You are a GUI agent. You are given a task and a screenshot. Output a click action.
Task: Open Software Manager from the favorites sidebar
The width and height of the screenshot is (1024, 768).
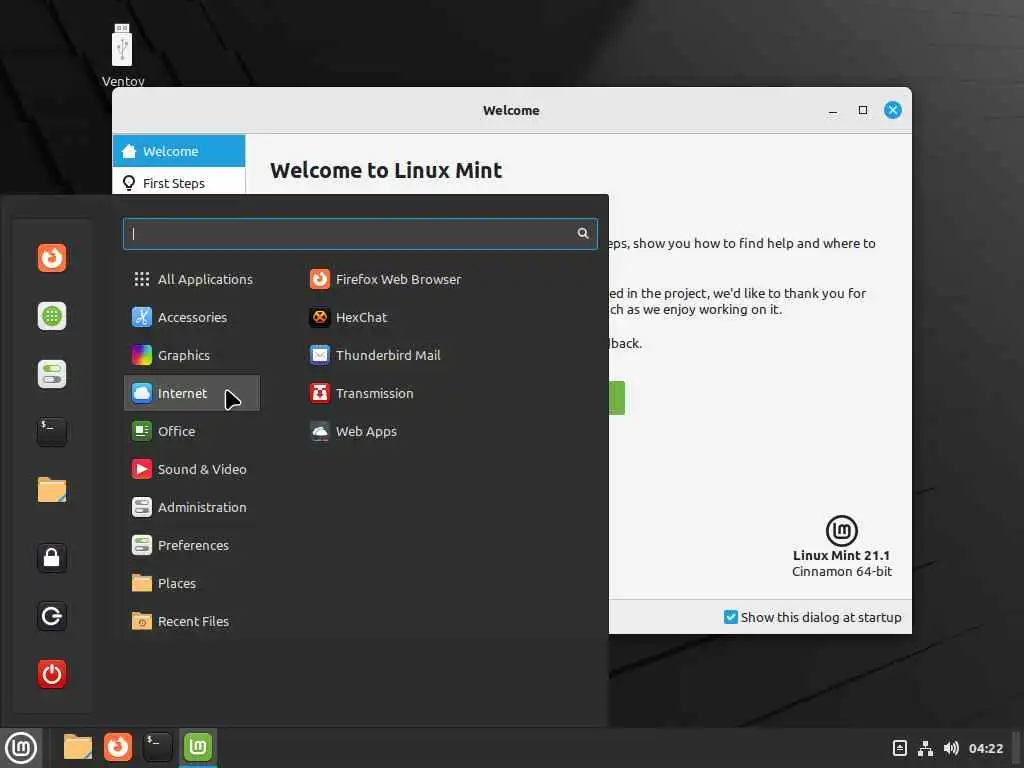52,316
